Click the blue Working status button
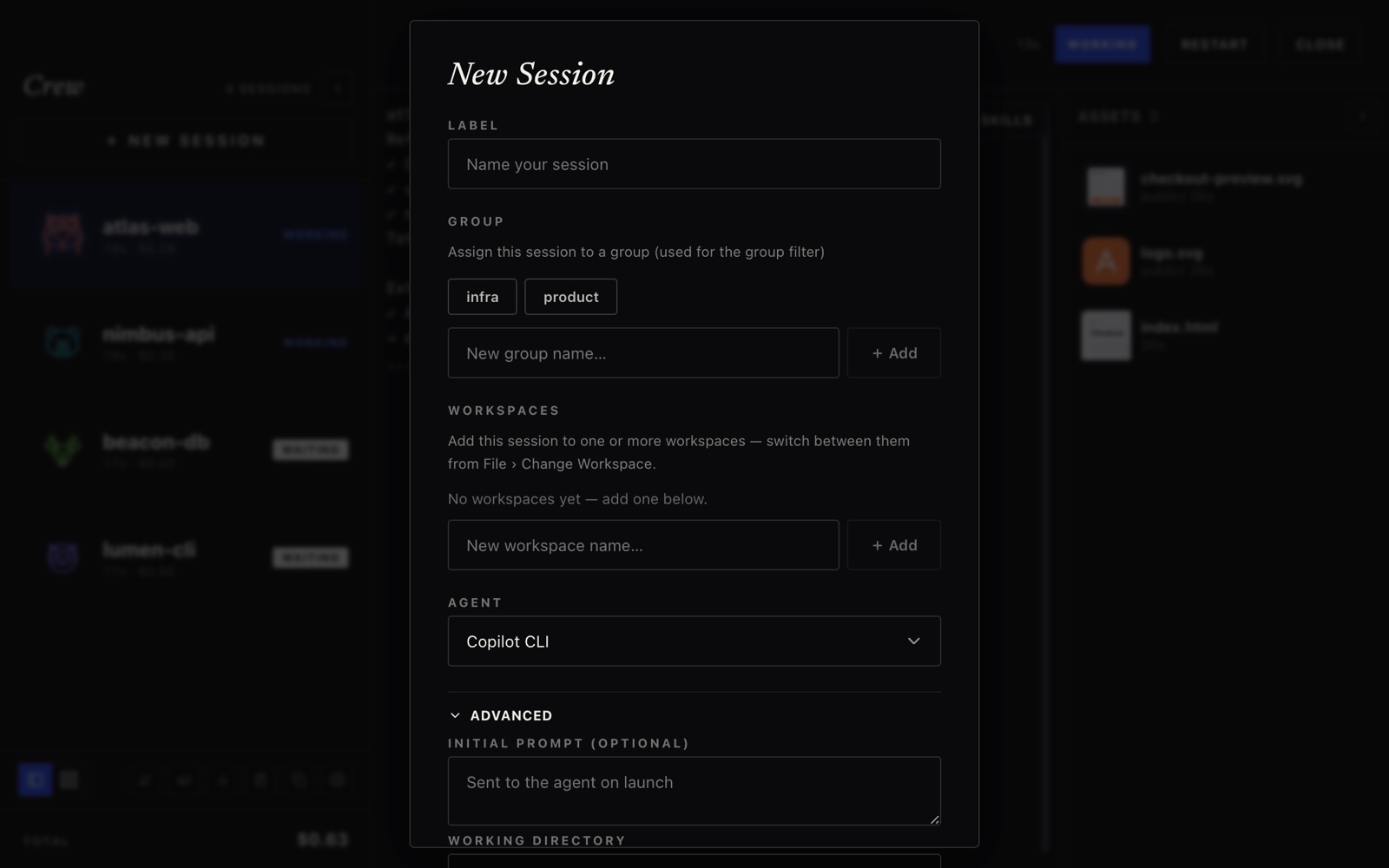This screenshot has height=868, width=1389. click(x=1103, y=44)
